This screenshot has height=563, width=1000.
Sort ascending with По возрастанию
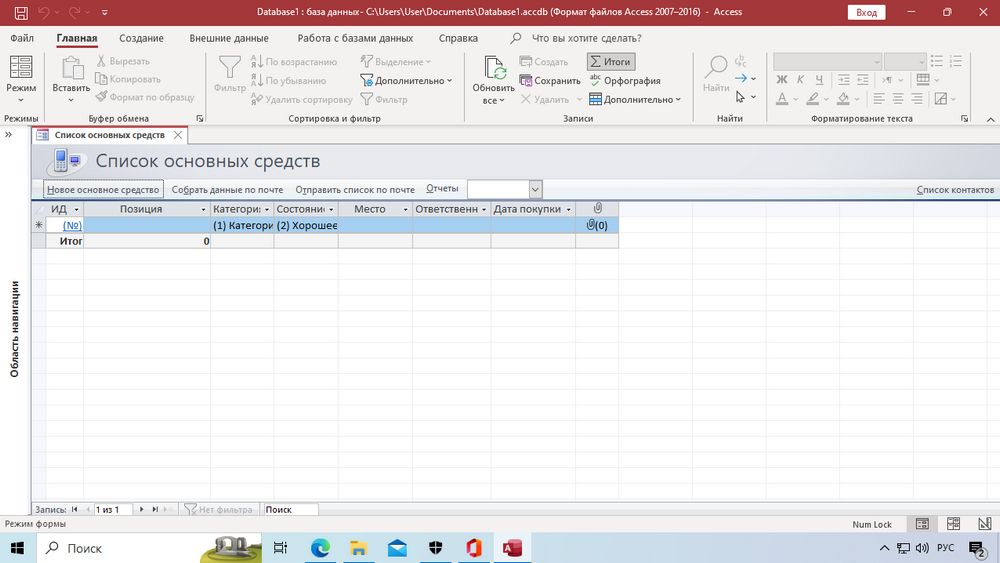pos(294,62)
